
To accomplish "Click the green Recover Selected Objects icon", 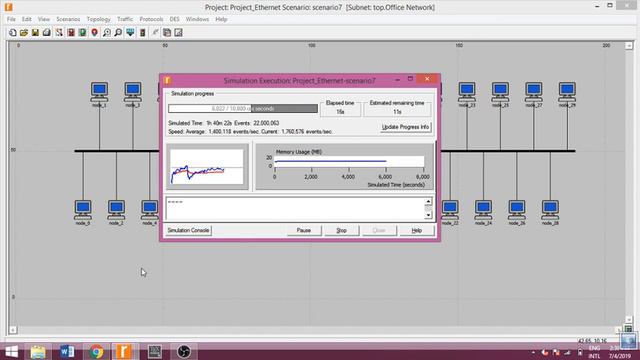I will click(82, 33).
